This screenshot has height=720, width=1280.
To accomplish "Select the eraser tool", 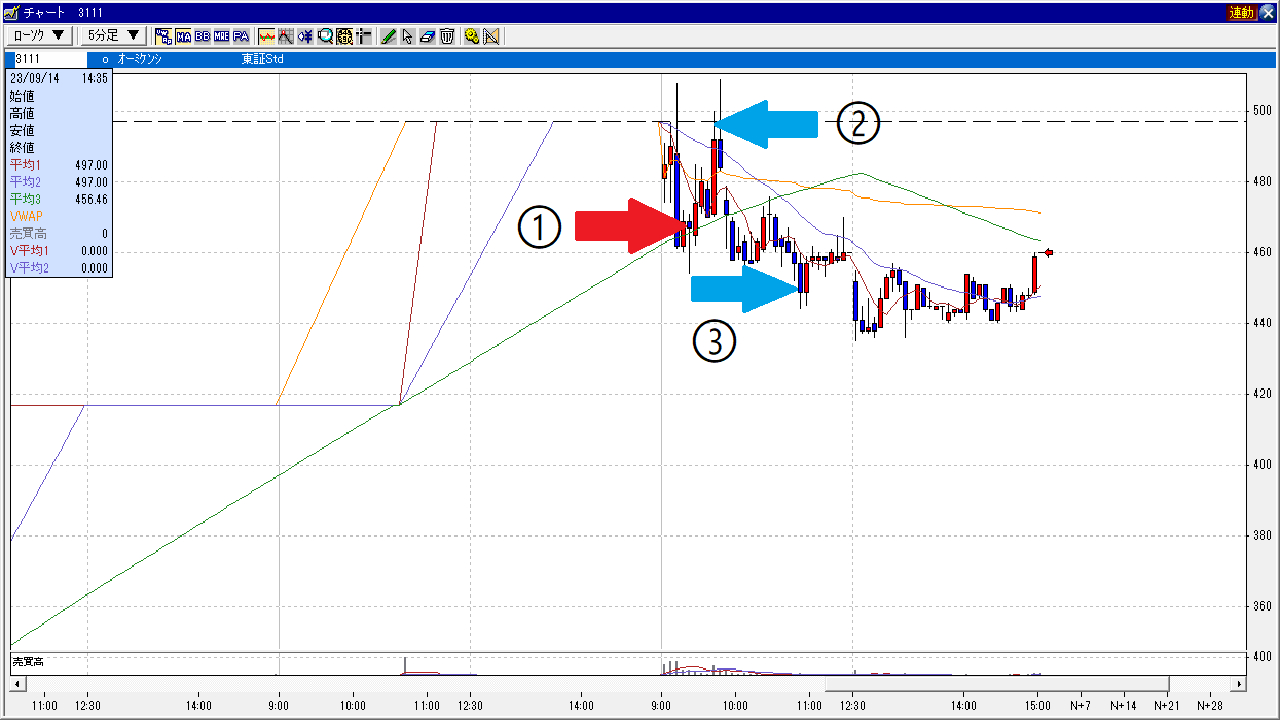I will [427, 35].
